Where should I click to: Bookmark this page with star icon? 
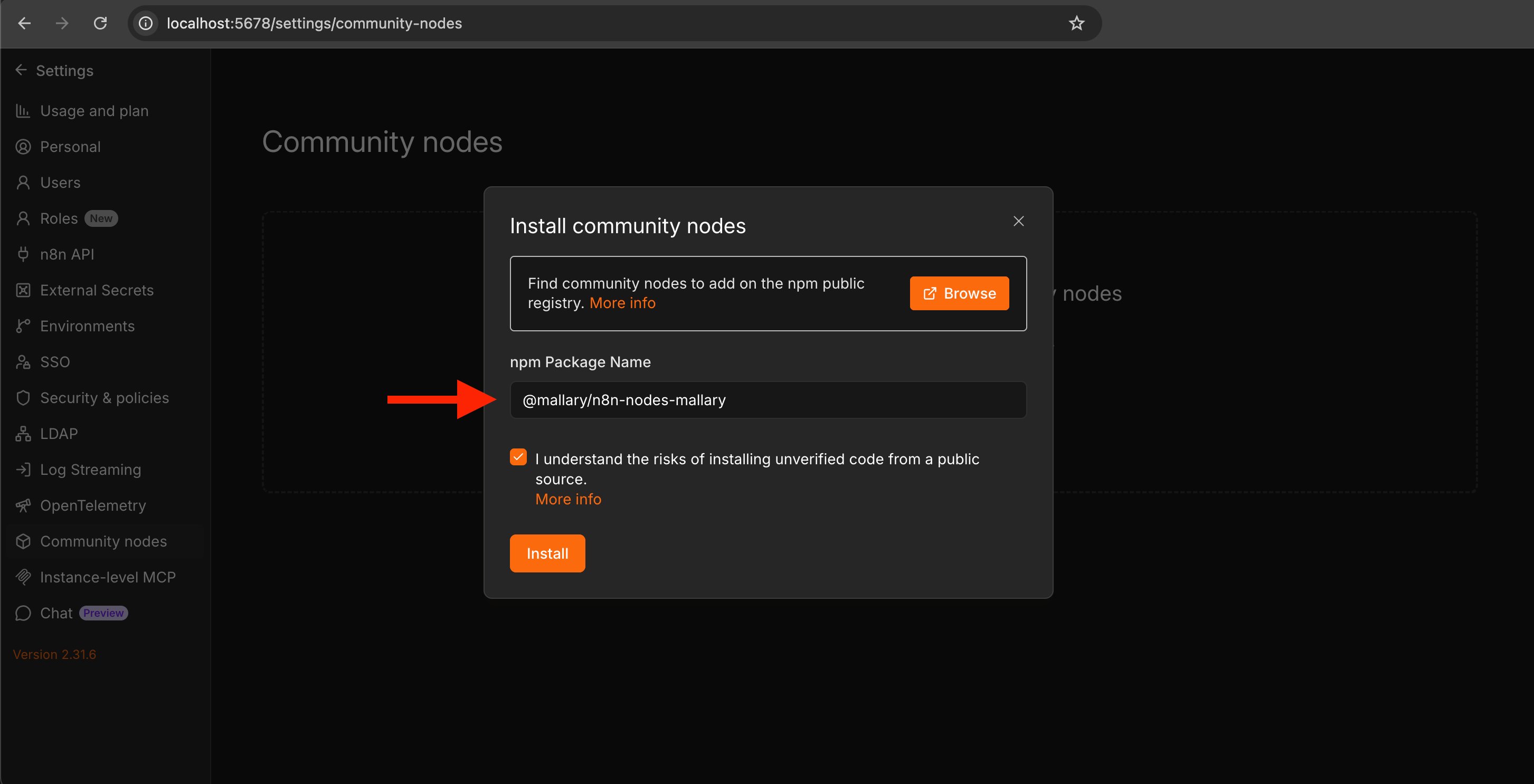click(x=1077, y=23)
